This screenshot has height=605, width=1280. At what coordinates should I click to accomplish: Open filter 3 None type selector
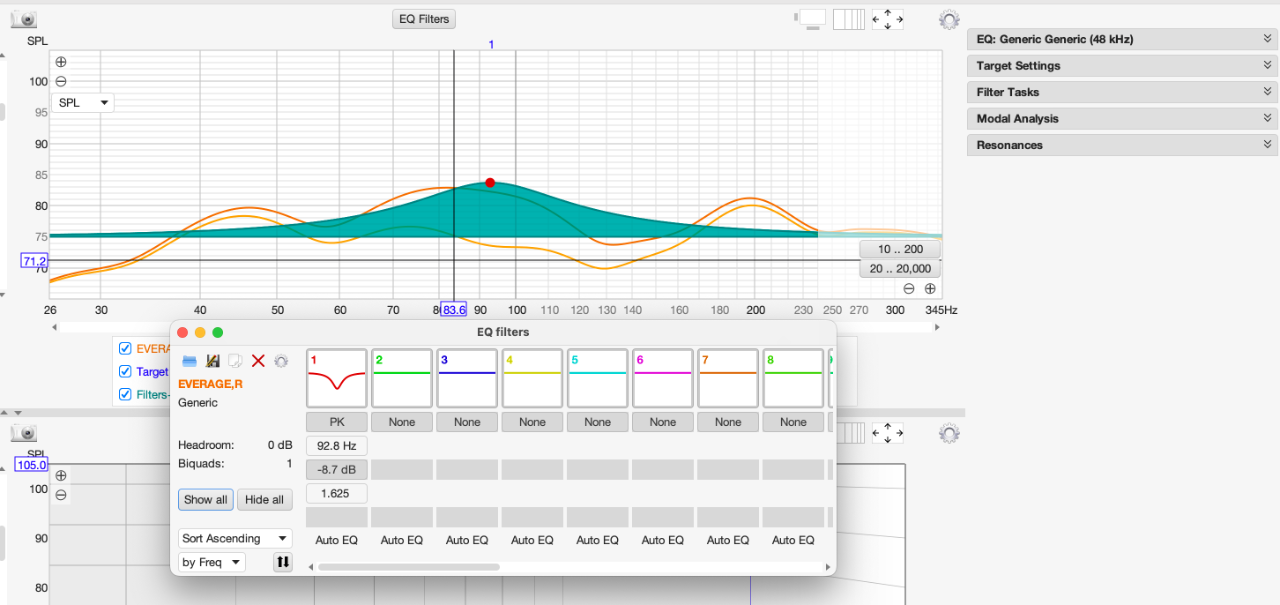pyautogui.click(x=467, y=422)
